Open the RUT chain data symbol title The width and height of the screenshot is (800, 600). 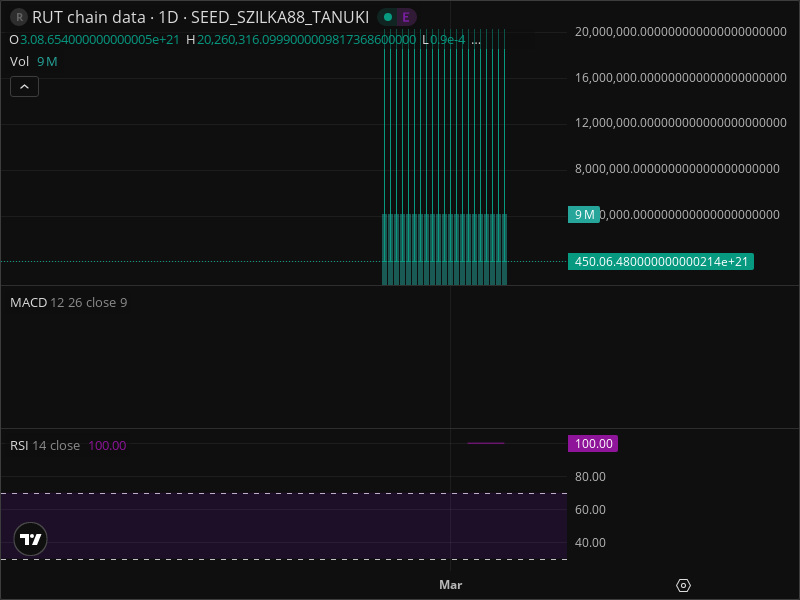(200, 17)
